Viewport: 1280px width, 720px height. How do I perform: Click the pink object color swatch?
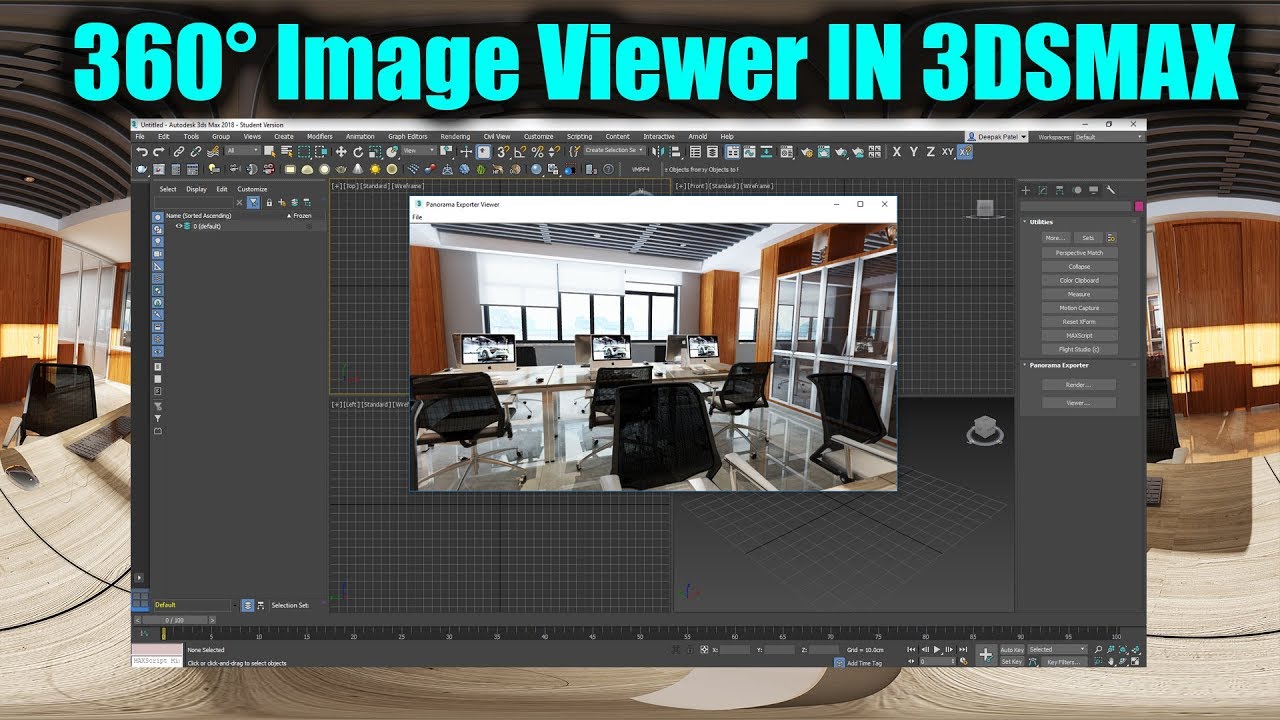click(1138, 206)
